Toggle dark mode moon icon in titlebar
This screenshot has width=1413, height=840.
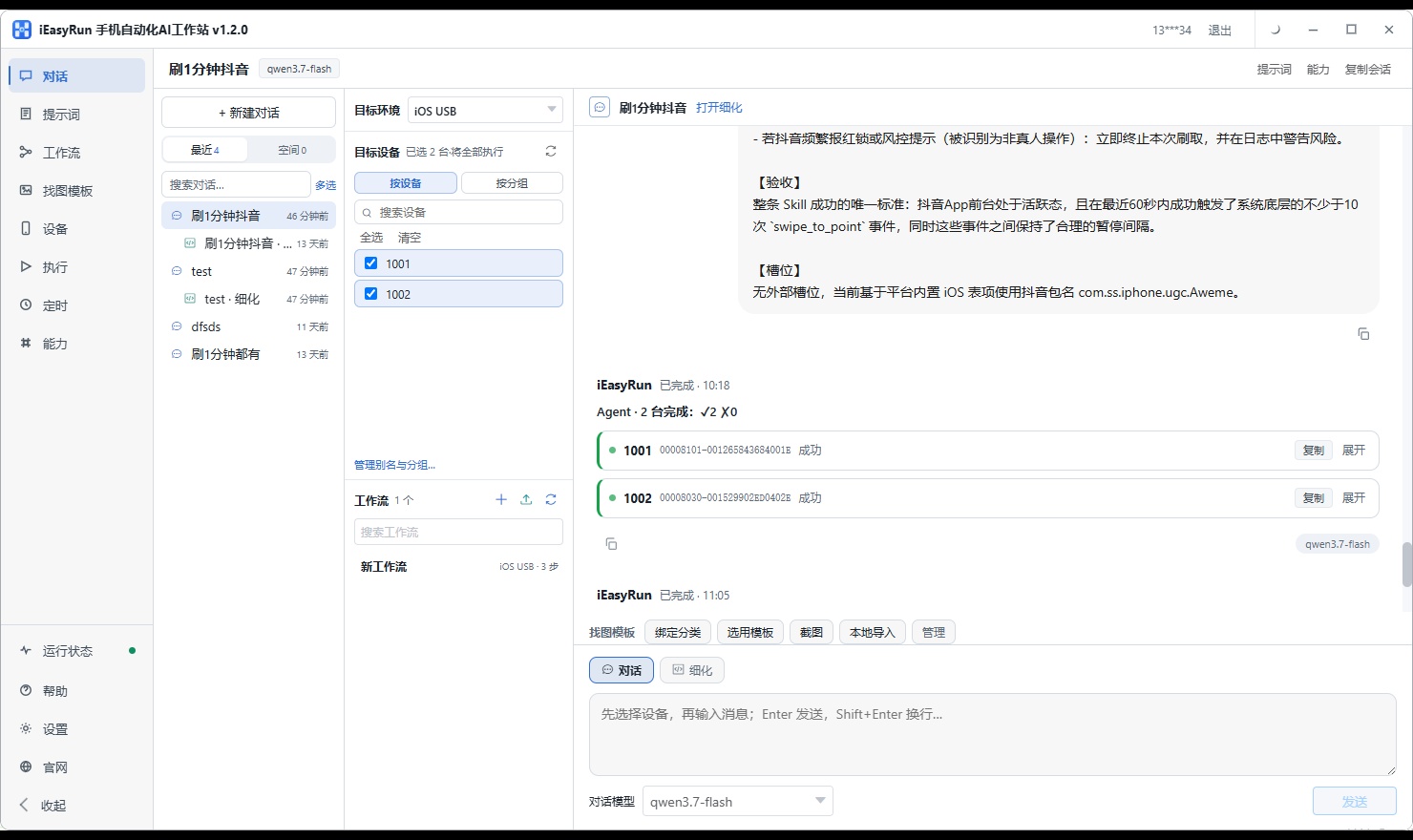pyautogui.click(x=1276, y=30)
